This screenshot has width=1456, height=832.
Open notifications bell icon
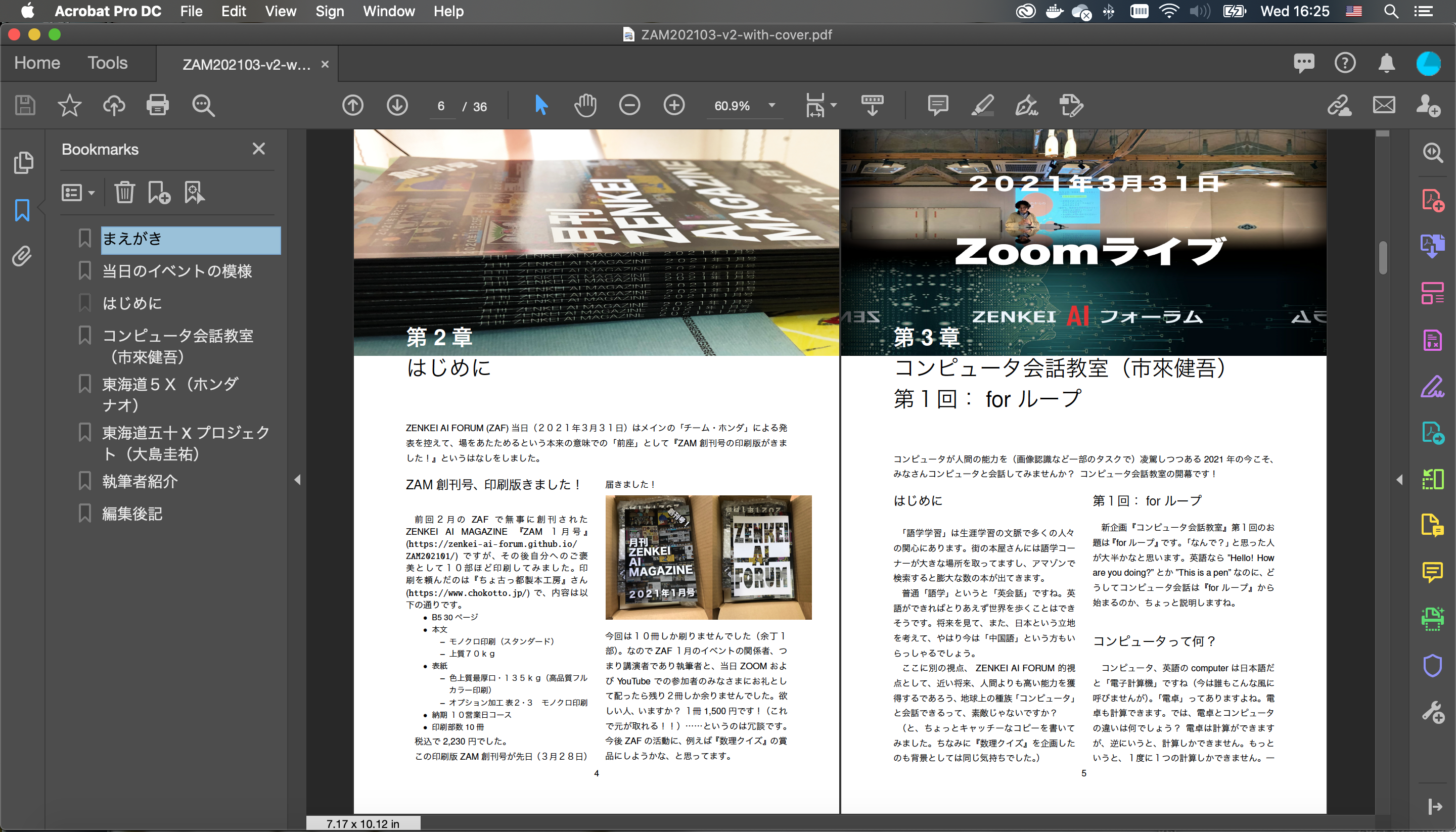click(1386, 63)
